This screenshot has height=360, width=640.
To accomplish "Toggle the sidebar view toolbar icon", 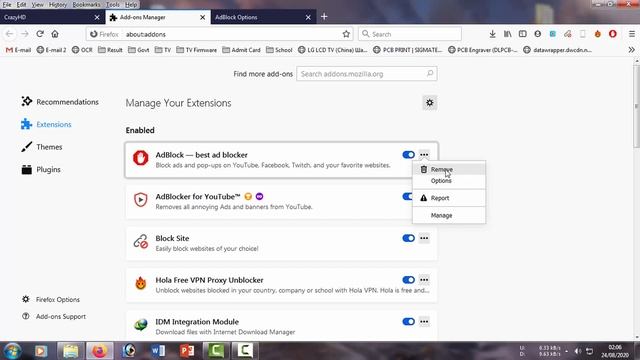I will 522,34.
